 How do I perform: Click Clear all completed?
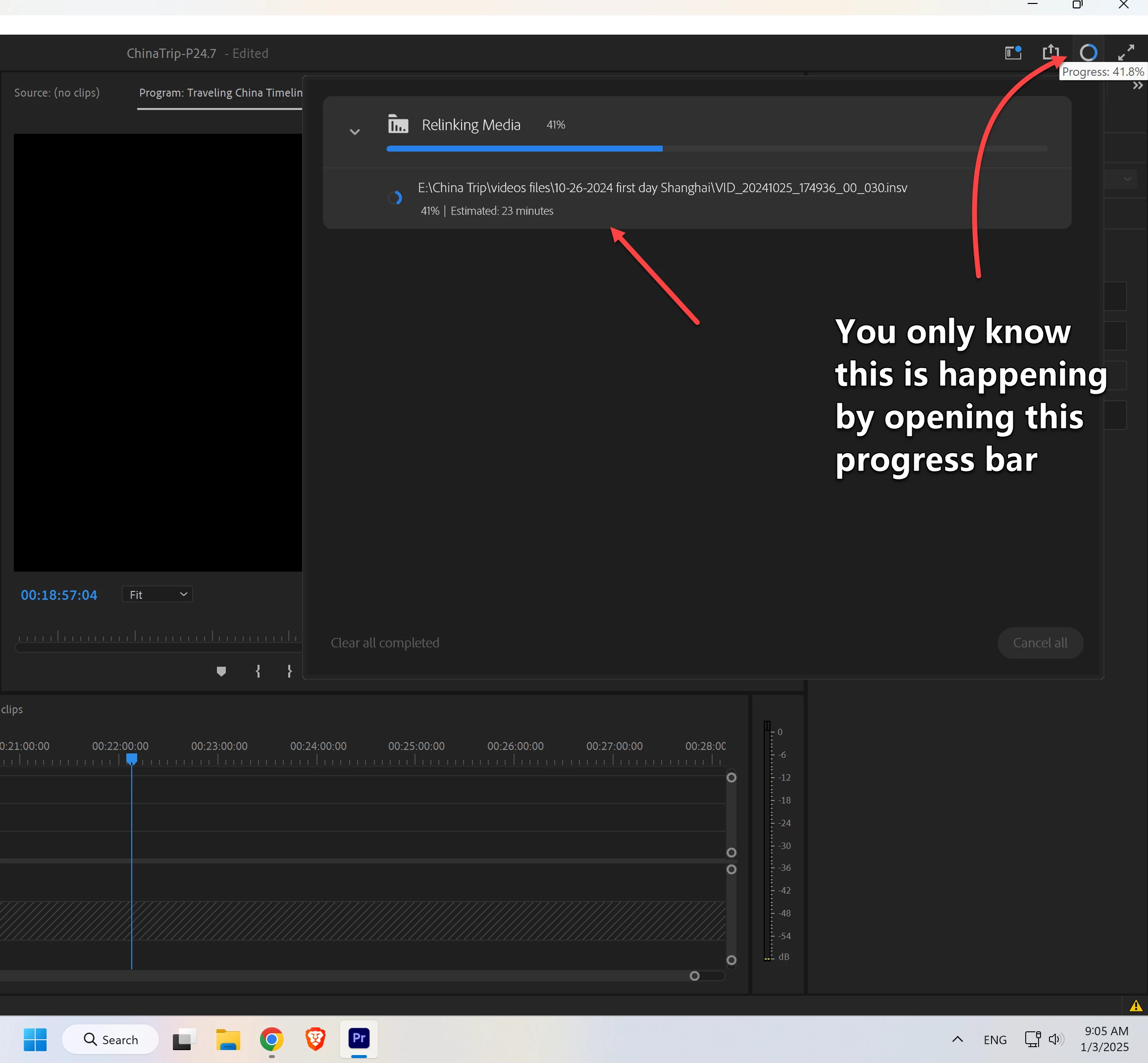(x=385, y=642)
